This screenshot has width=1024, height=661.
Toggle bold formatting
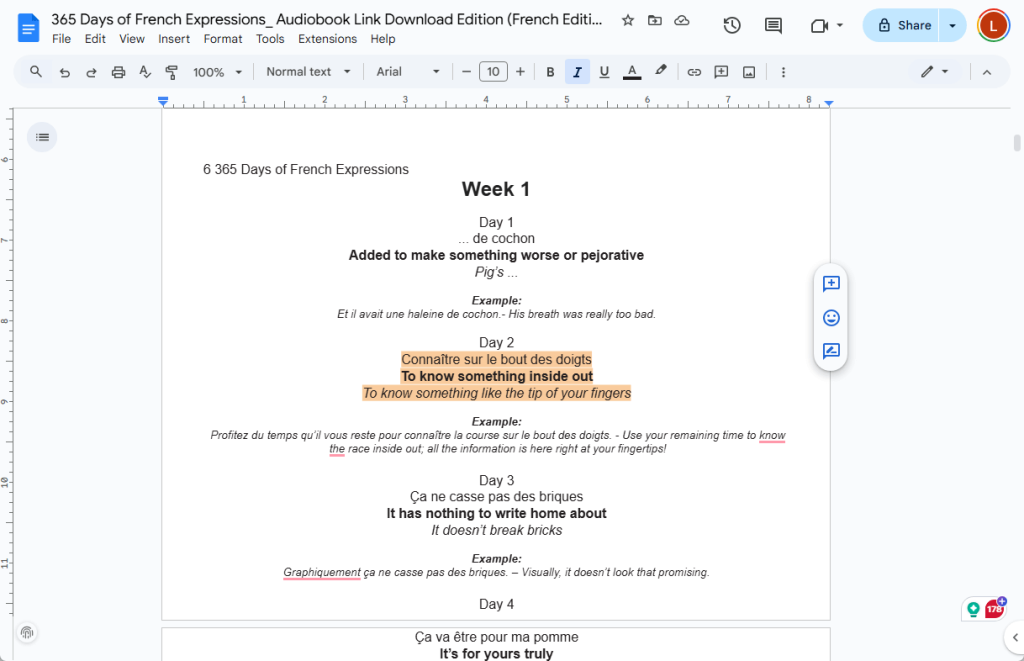pos(550,71)
